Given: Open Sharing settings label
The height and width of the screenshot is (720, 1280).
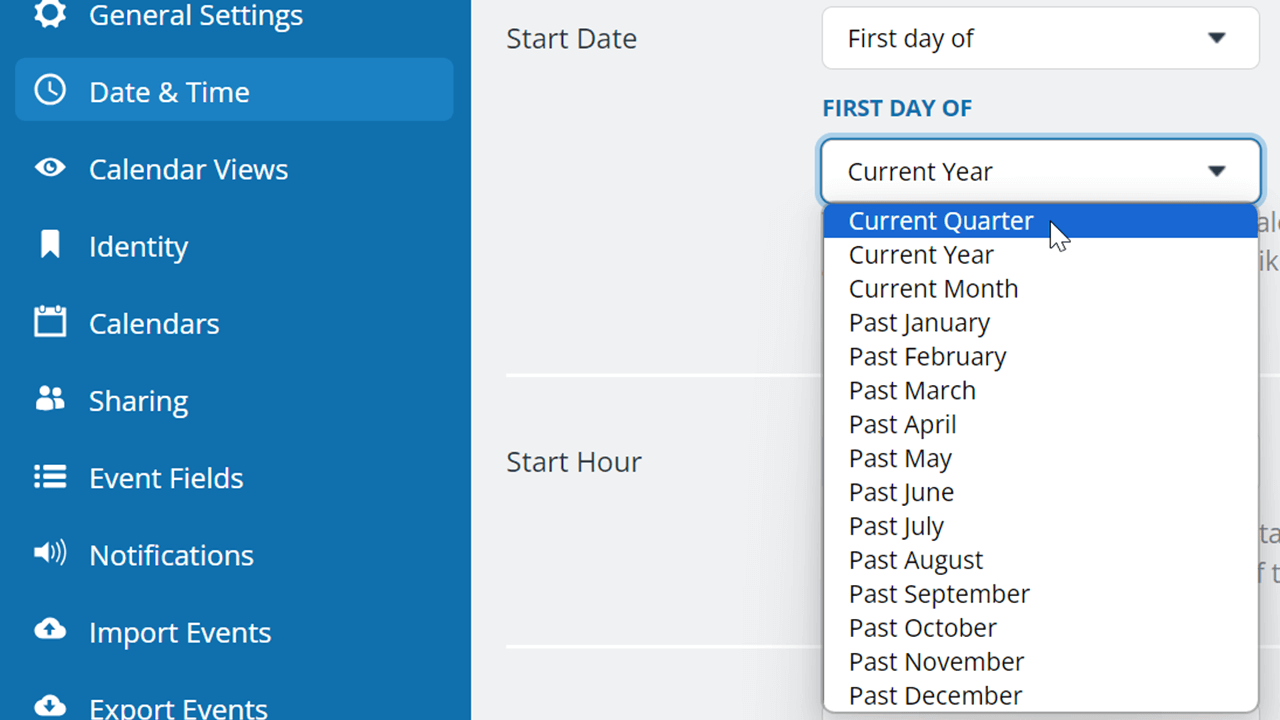Looking at the screenshot, I should (x=138, y=400).
